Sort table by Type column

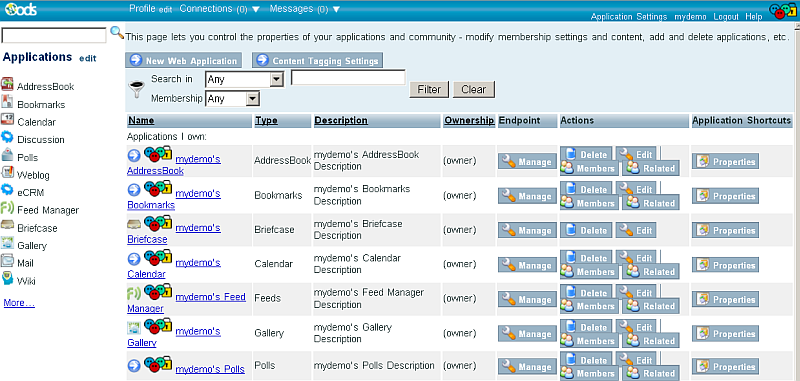(x=266, y=120)
